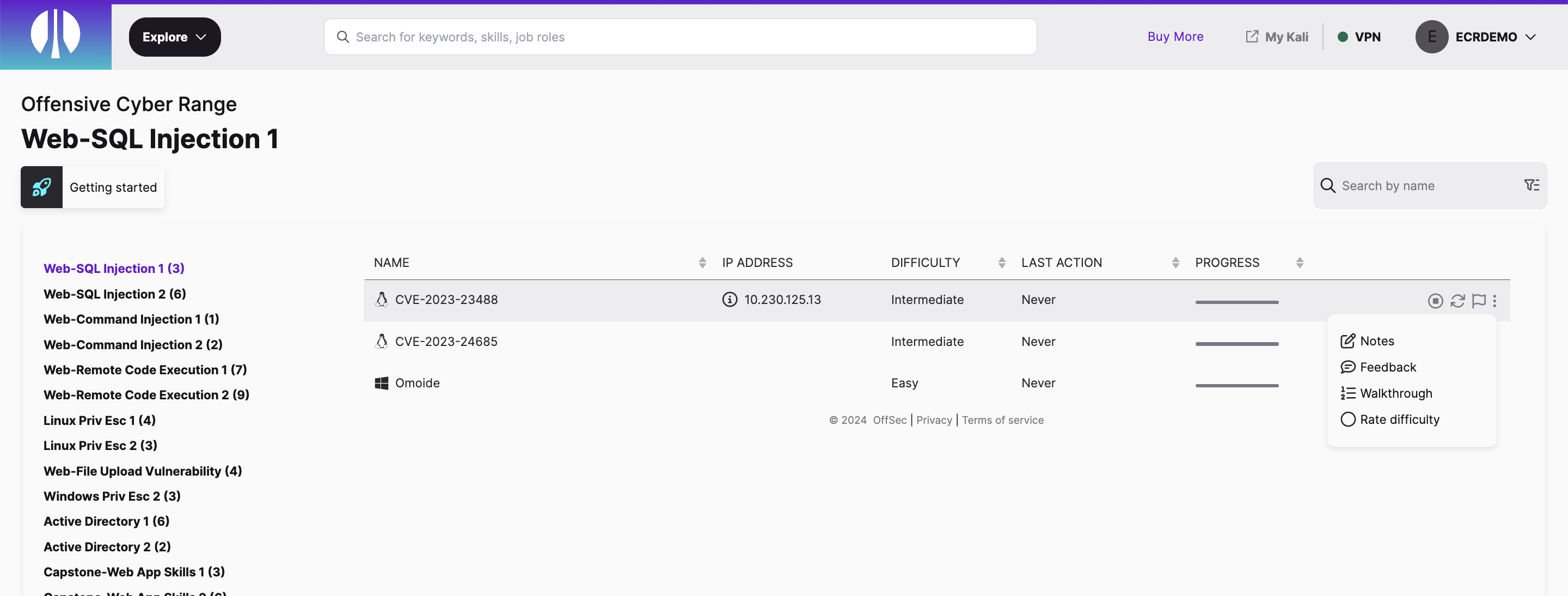Click the revert machine icon on highlighted row

(x=1458, y=300)
